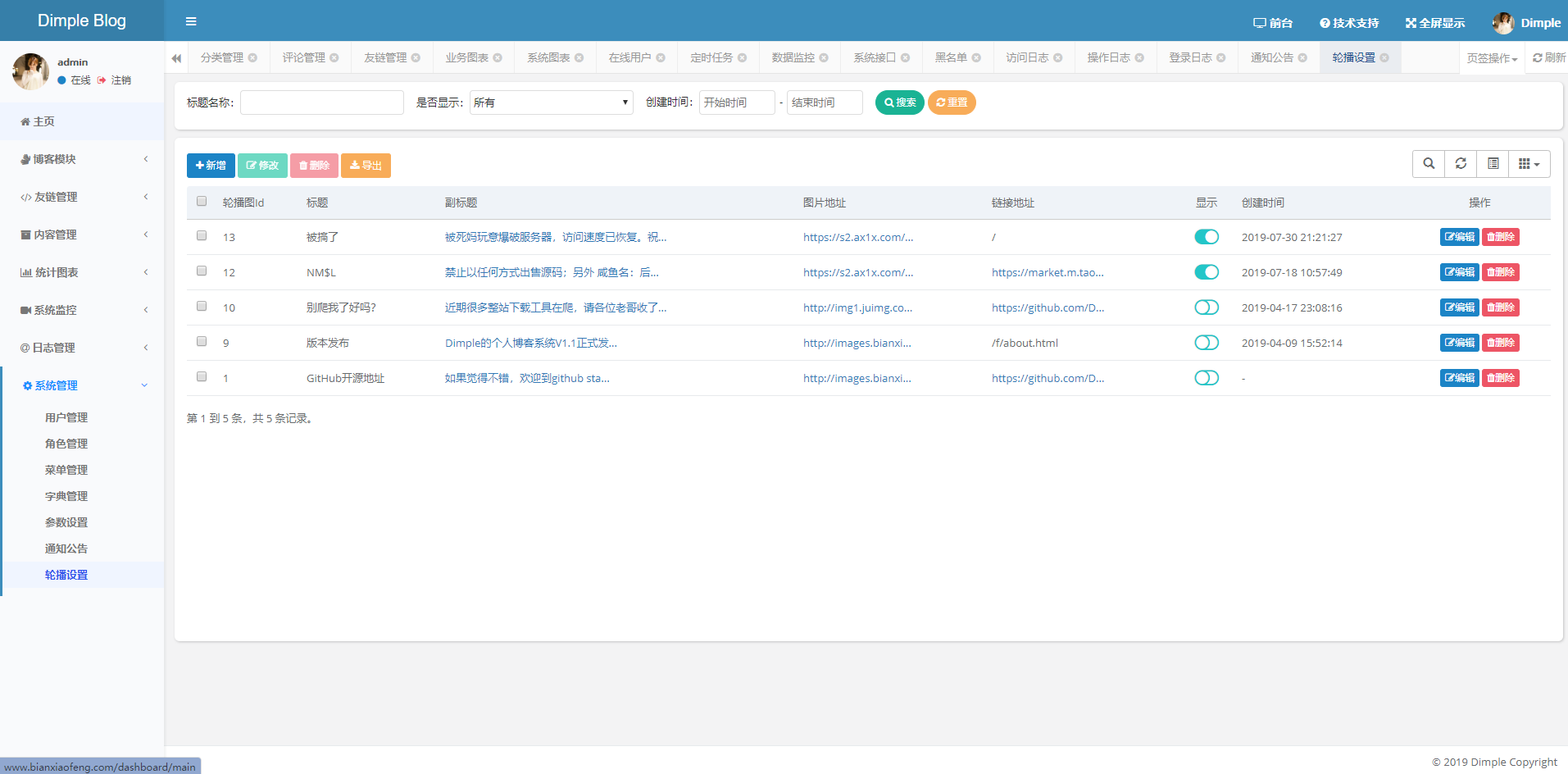Click the 修改 edit toolbar button

(262, 166)
